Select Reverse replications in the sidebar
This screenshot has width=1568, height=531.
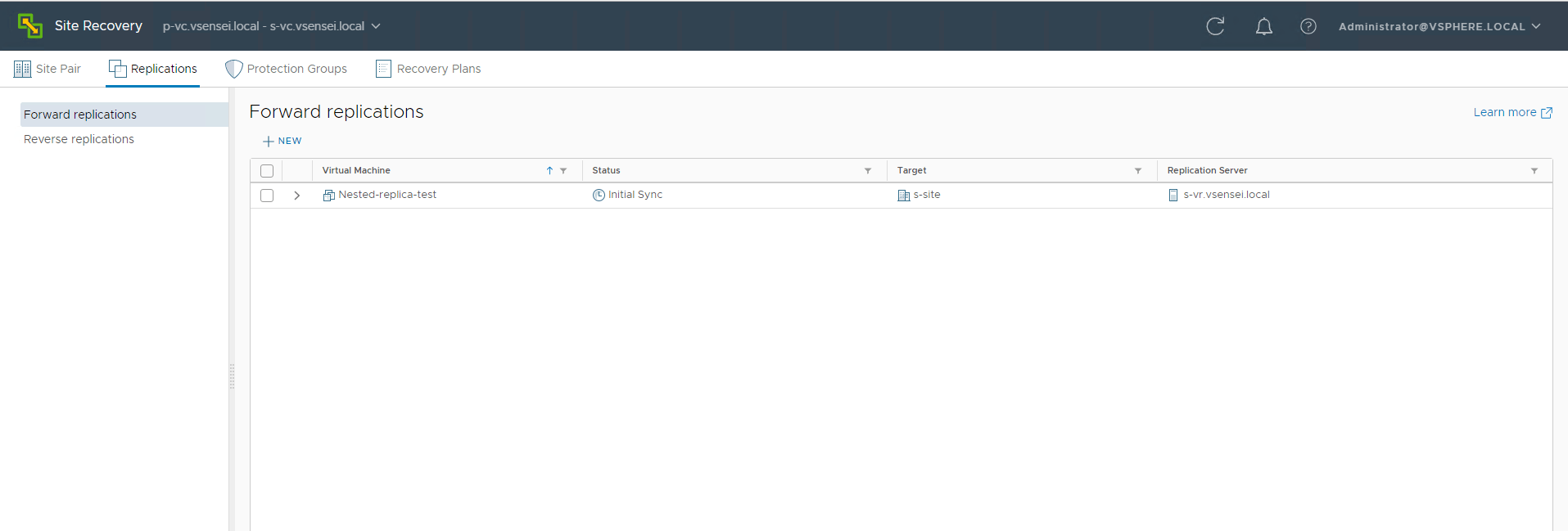[79, 139]
